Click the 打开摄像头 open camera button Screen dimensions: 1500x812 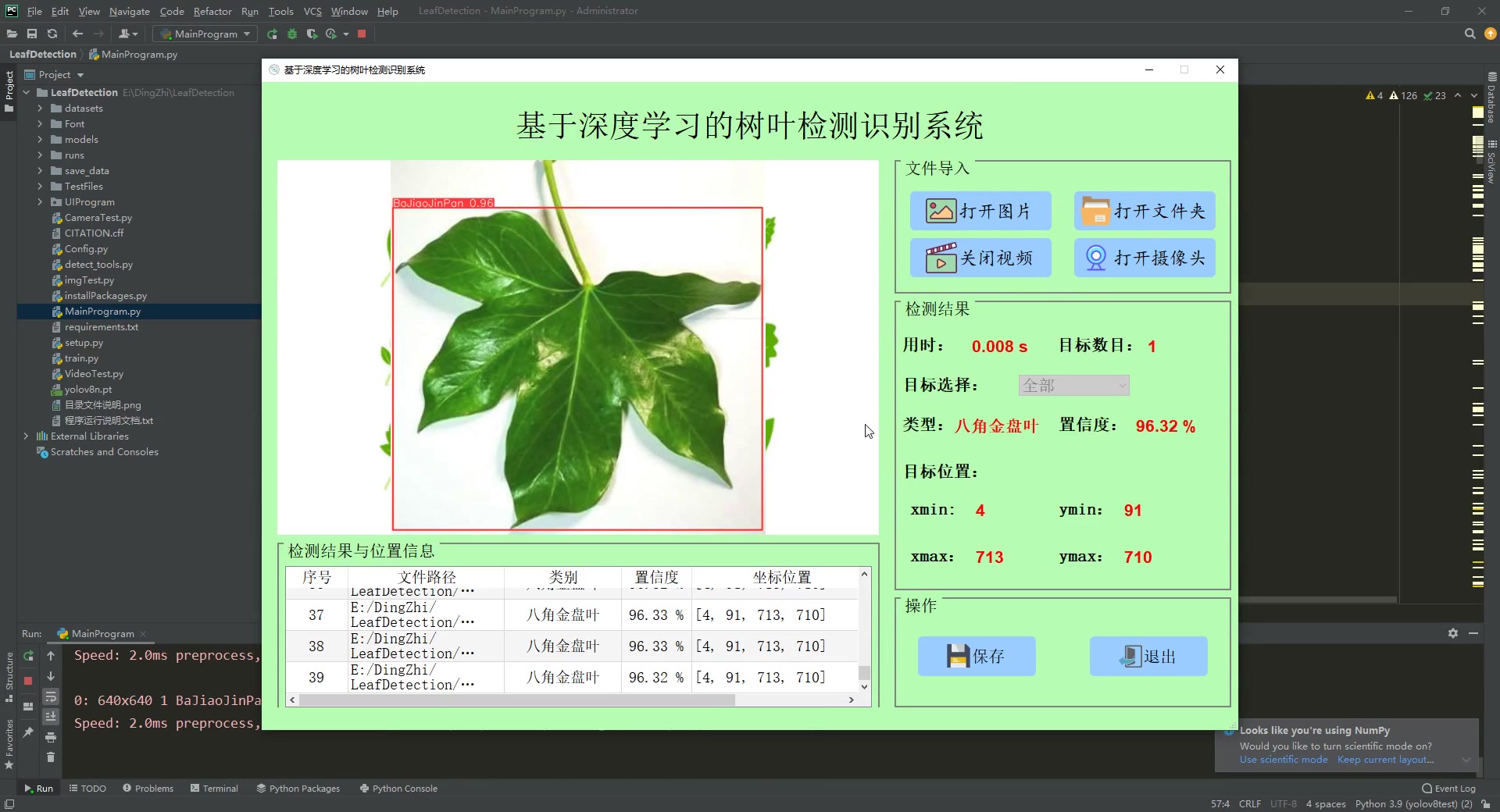point(1144,258)
